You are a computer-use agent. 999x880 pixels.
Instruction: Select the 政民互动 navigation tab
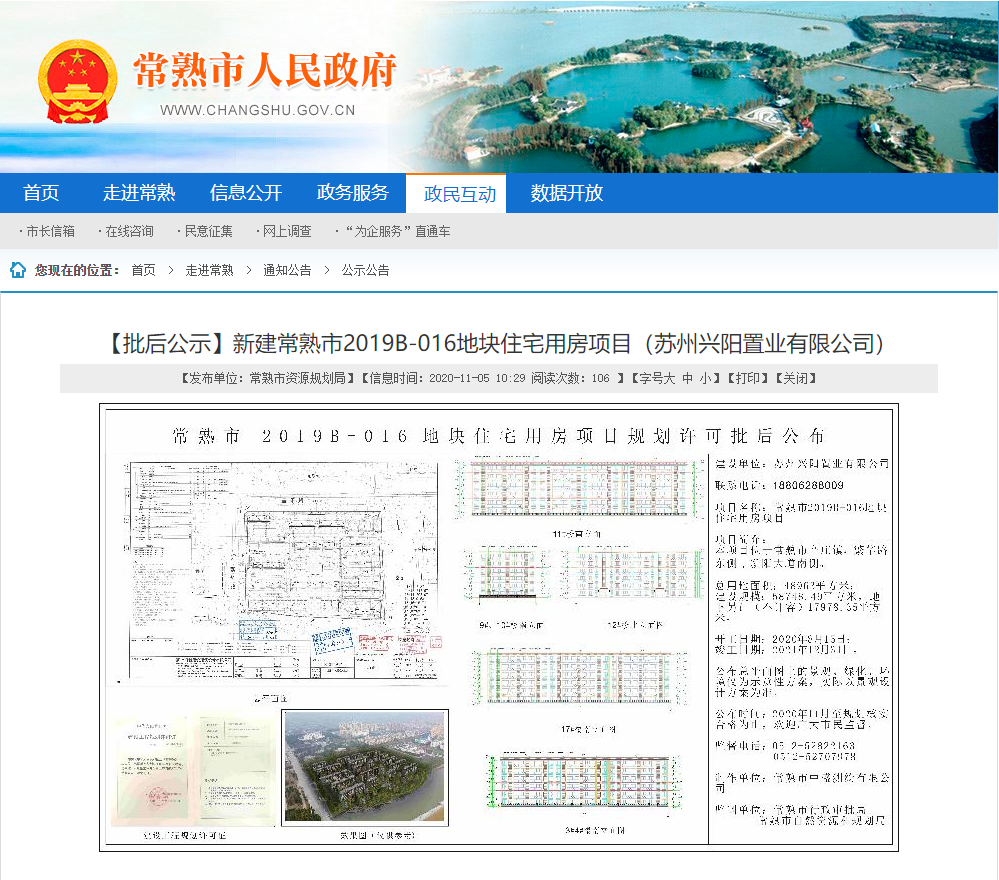tap(456, 193)
